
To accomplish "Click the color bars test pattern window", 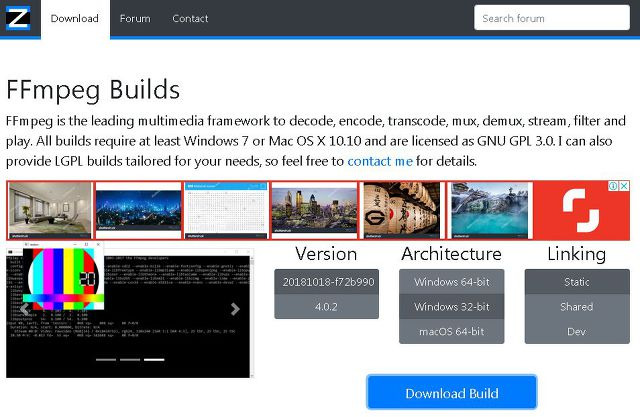I will [63, 276].
